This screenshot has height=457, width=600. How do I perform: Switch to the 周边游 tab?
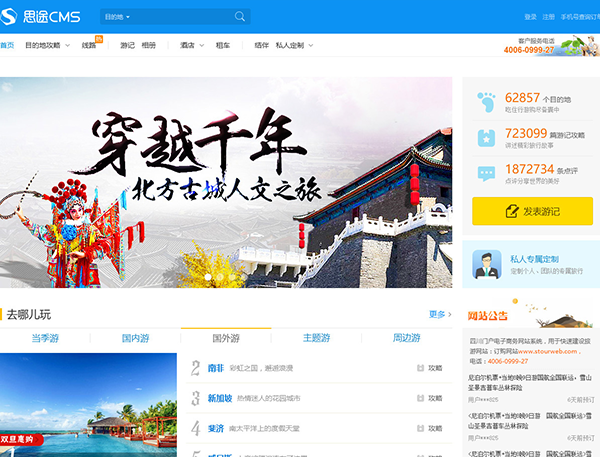pos(407,338)
